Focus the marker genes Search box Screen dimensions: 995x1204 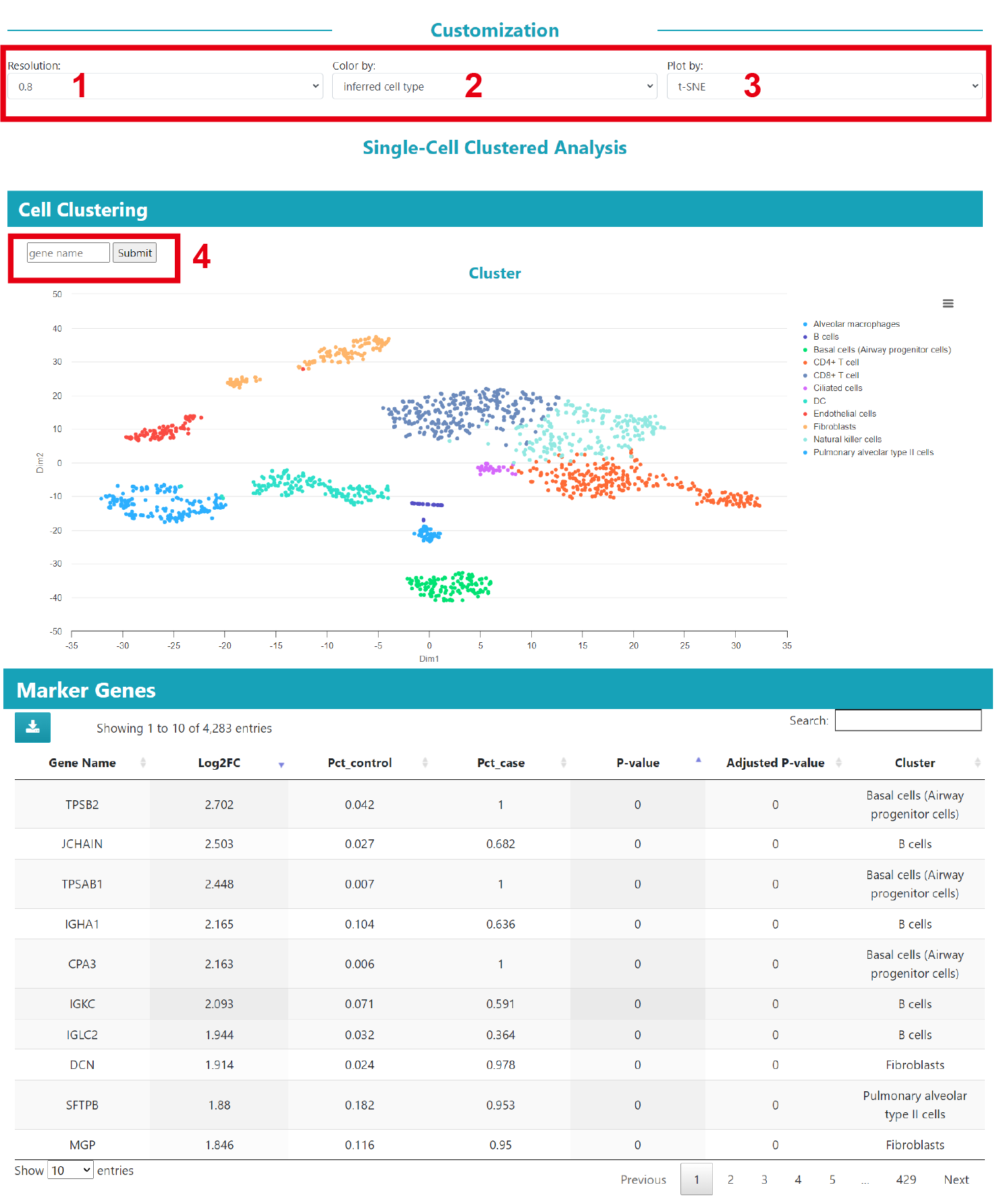click(908, 720)
